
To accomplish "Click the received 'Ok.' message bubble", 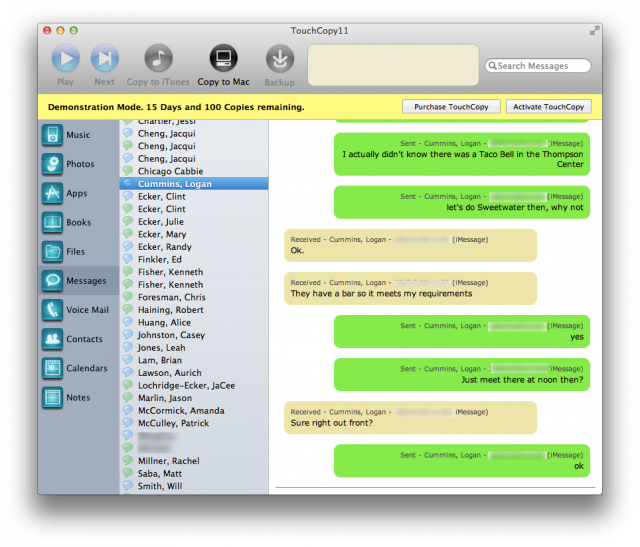I will pos(410,245).
